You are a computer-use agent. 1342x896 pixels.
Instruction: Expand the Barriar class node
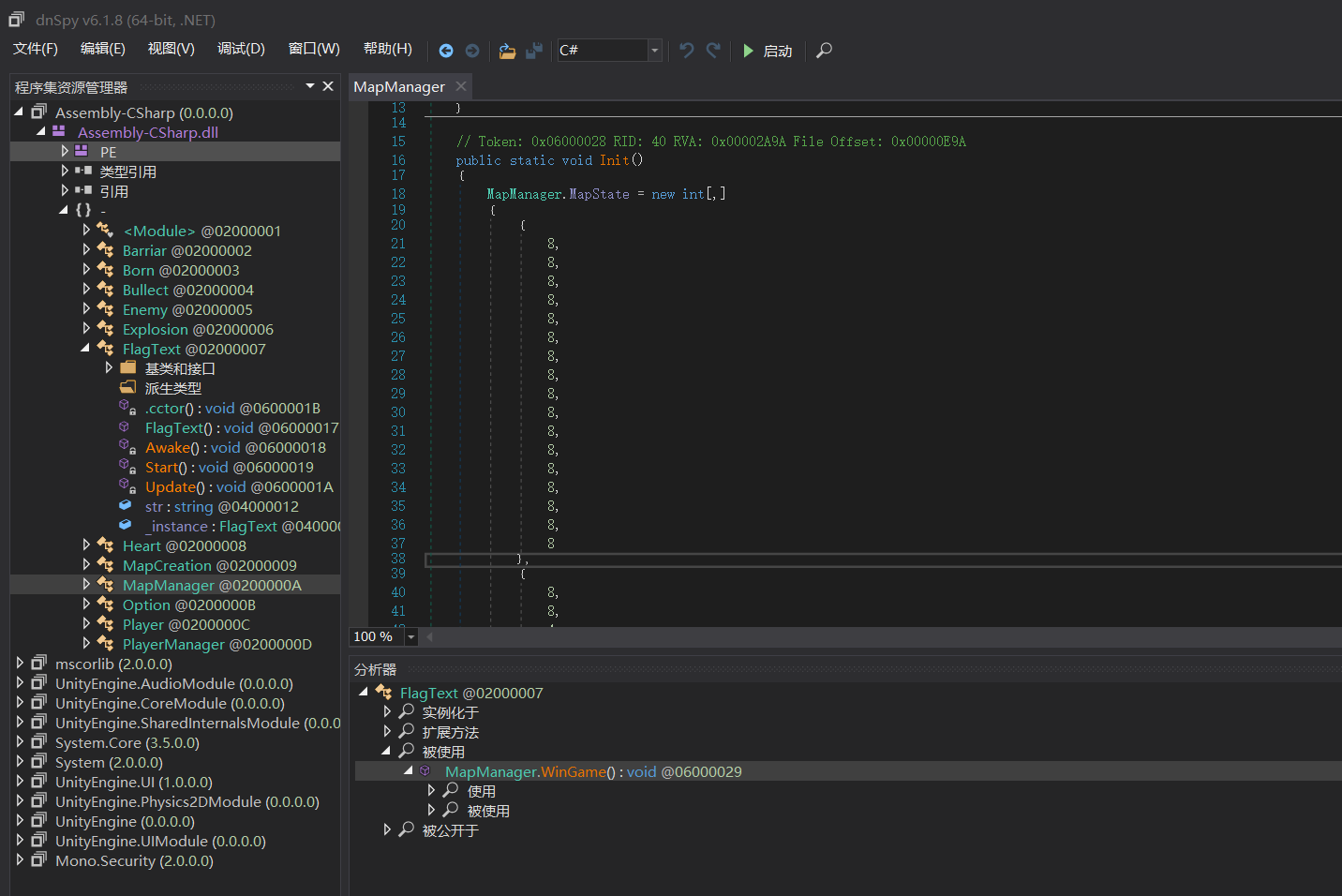tap(87, 249)
